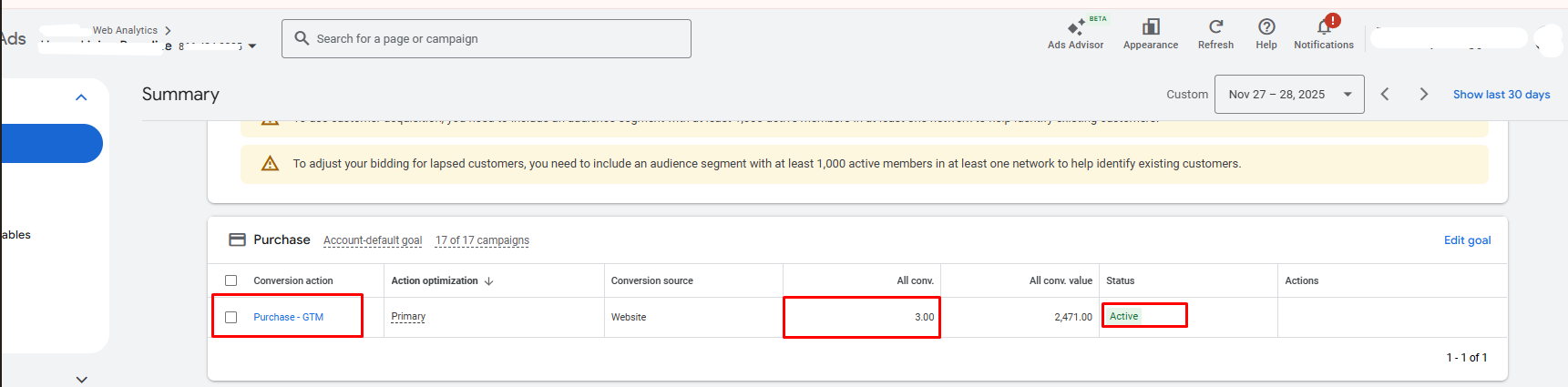
Task: Expand the account selector dropdown arrow
Action: [x=252, y=46]
